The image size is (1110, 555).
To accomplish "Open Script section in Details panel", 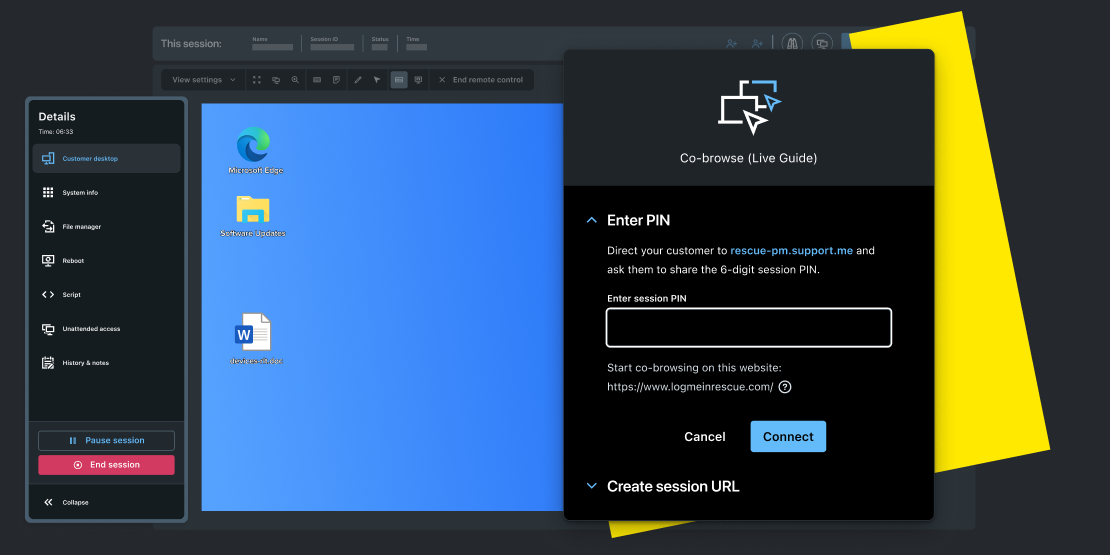I will click(x=106, y=294).
